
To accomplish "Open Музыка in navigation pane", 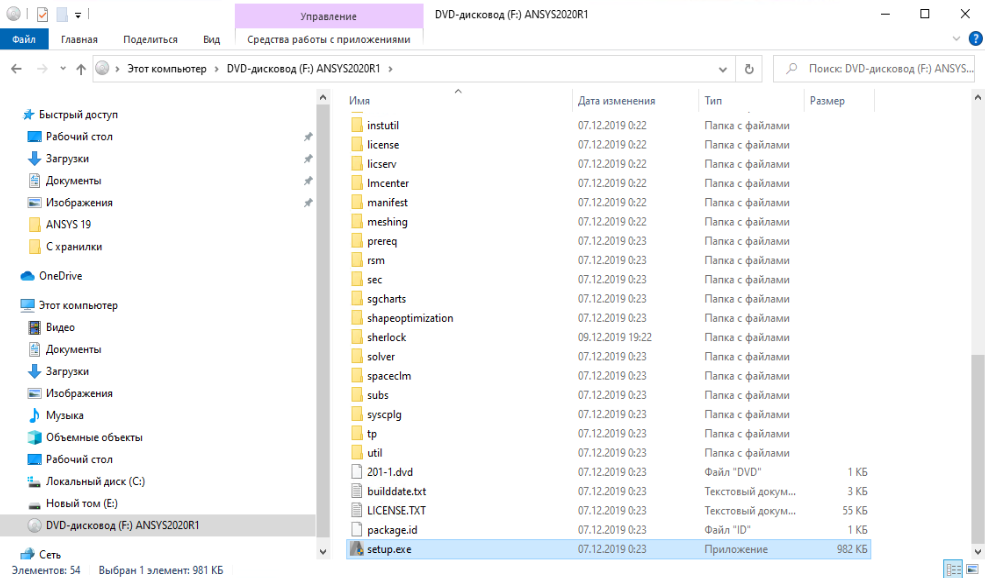I will (x=64, y=415).
